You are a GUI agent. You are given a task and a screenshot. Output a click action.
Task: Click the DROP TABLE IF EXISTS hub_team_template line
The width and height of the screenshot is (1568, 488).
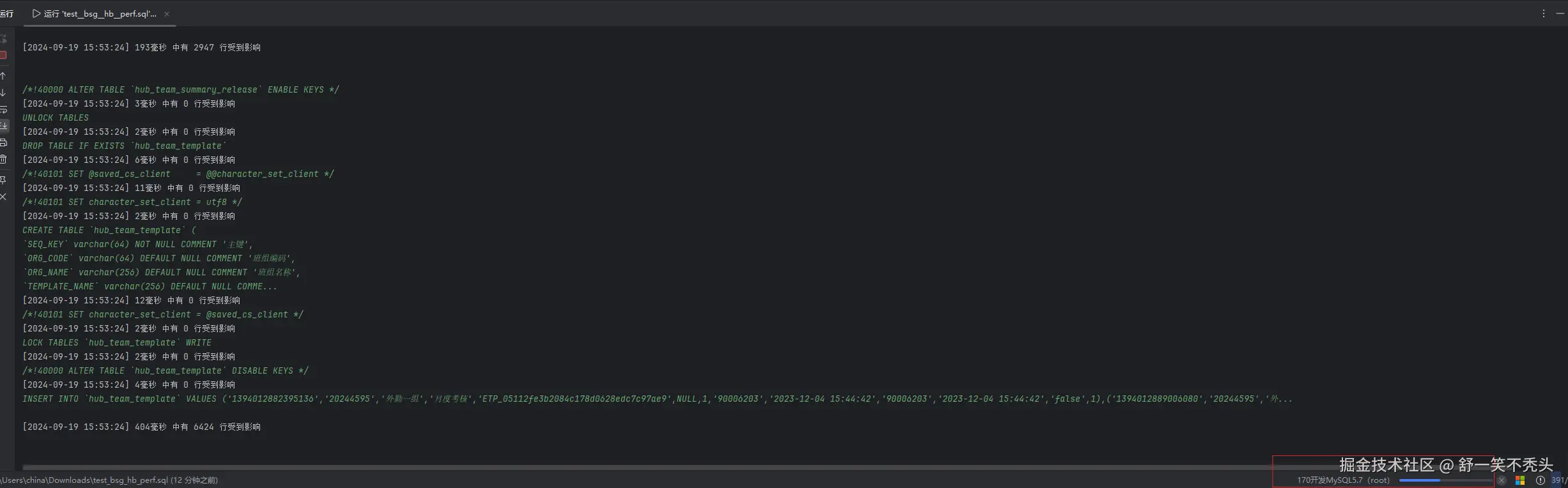tap(125, 146)
